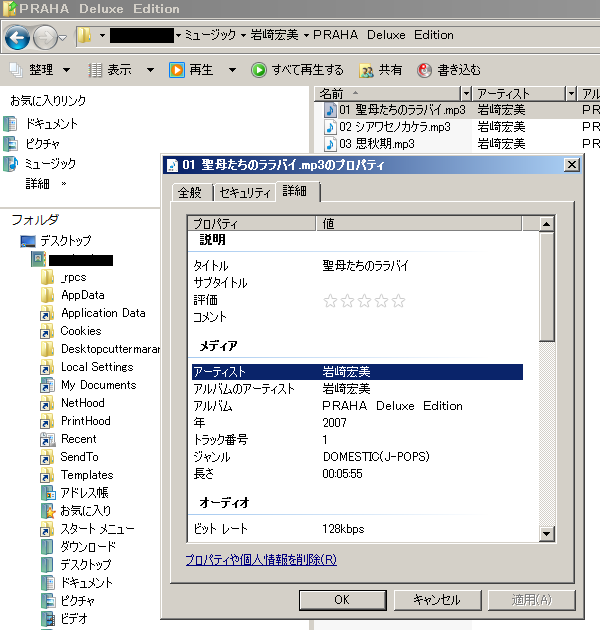Click 値 column header in details list
The width and height of the screenshot is (600, 630).
419,223
